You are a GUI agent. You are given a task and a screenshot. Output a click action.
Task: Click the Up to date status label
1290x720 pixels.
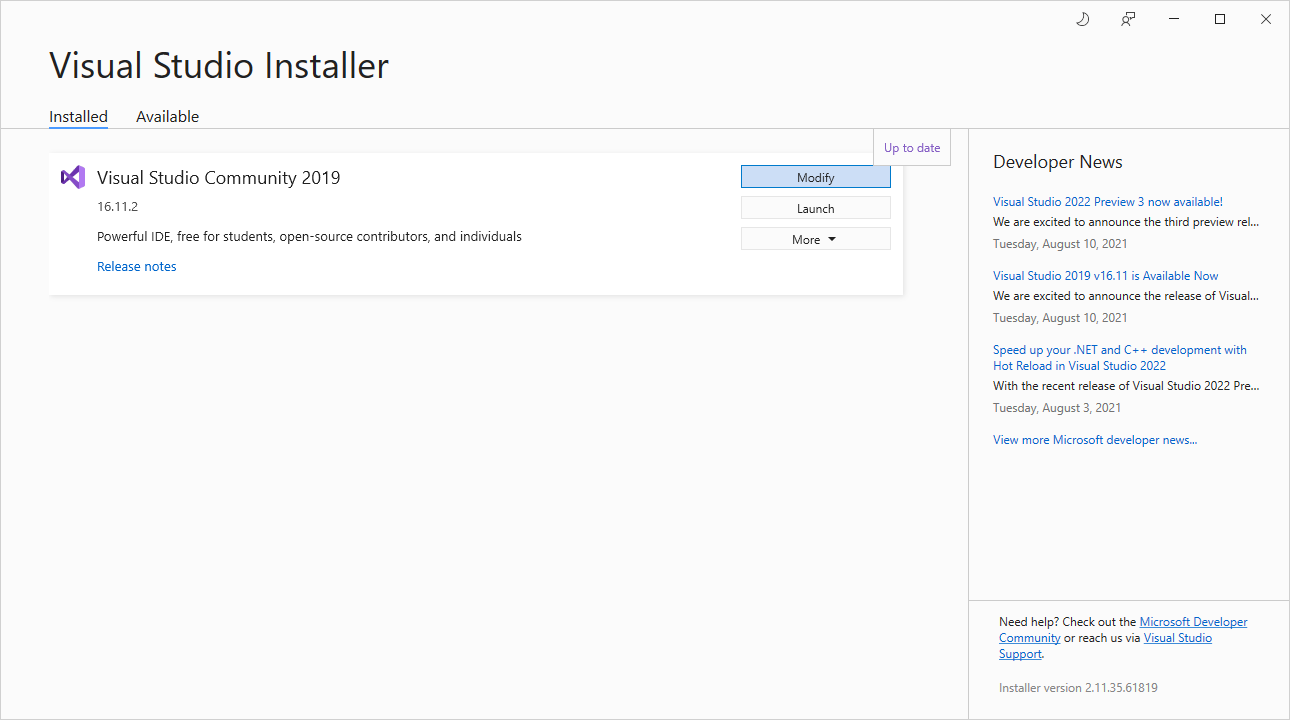[912, 148]
